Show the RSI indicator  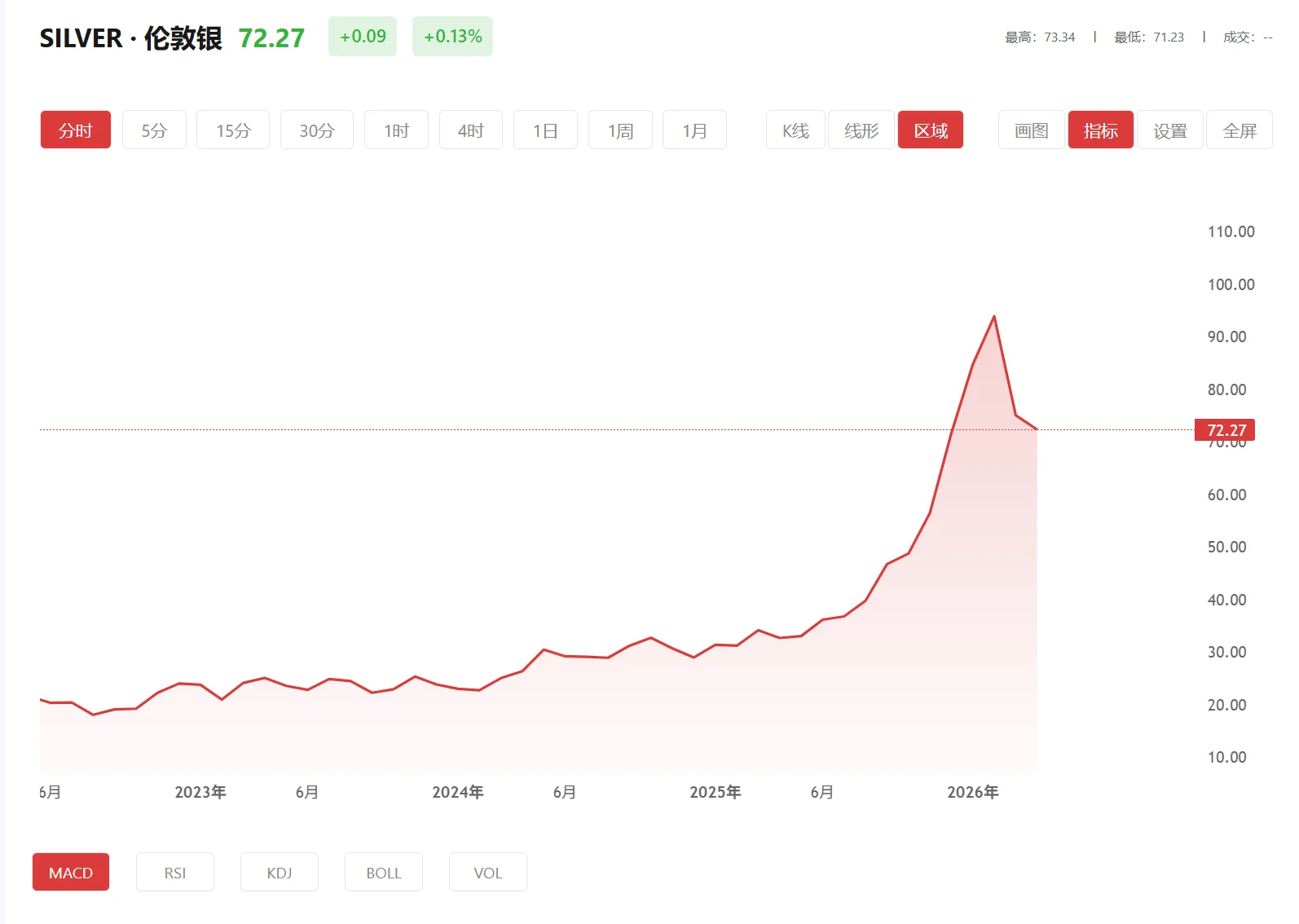pos(175,873)
